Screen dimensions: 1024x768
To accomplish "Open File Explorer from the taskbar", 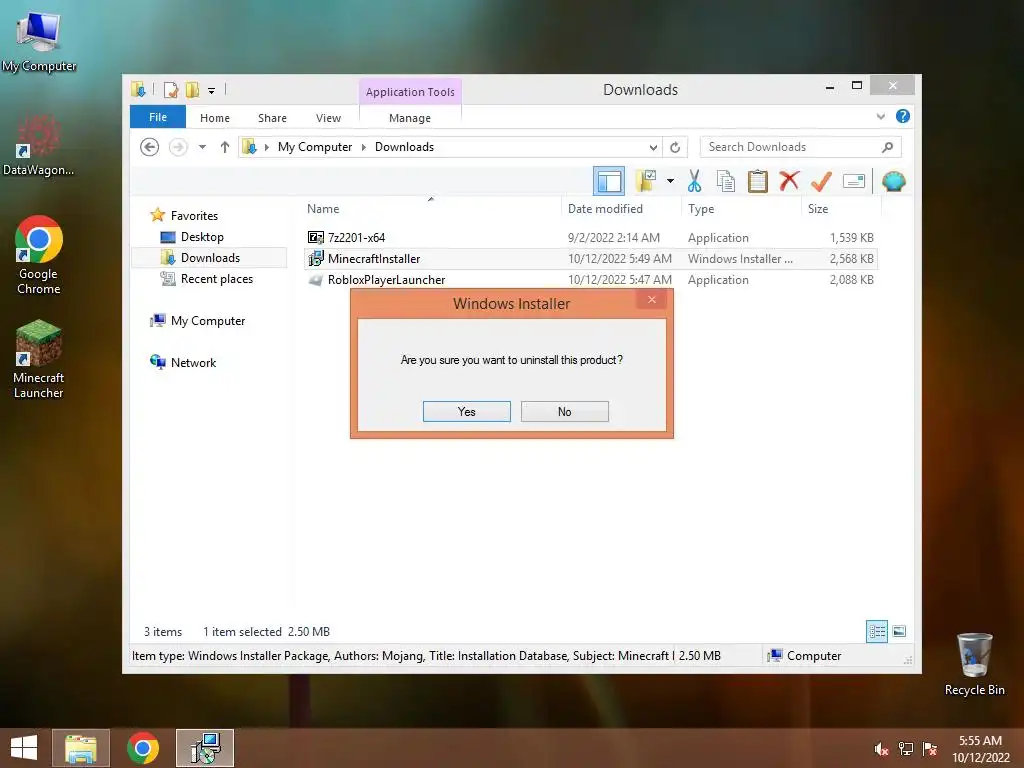I will point(81,748).
